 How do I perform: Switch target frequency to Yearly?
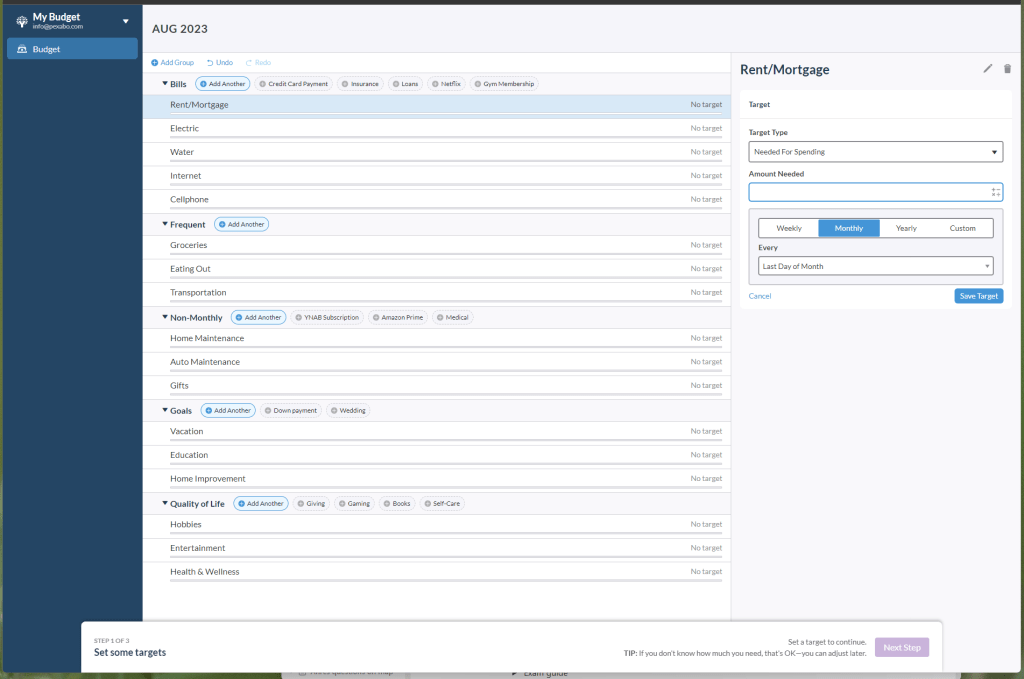point(906,228)
